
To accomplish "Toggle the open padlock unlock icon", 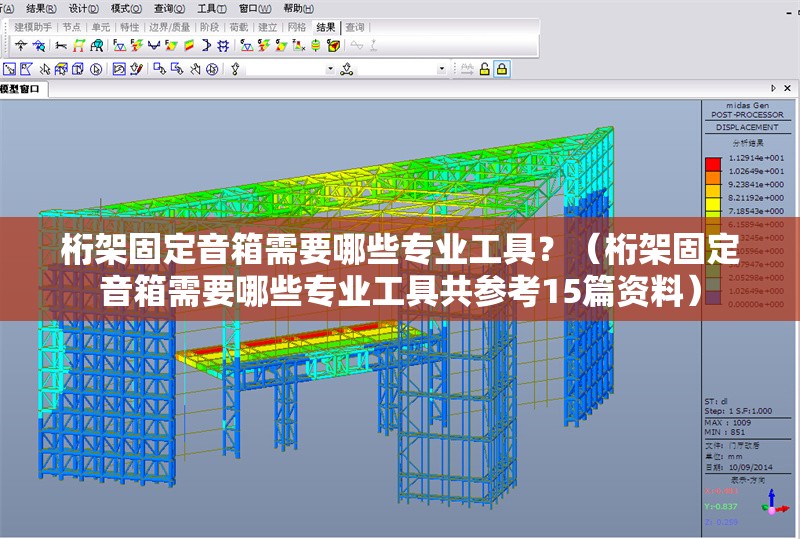I will 484,69.
